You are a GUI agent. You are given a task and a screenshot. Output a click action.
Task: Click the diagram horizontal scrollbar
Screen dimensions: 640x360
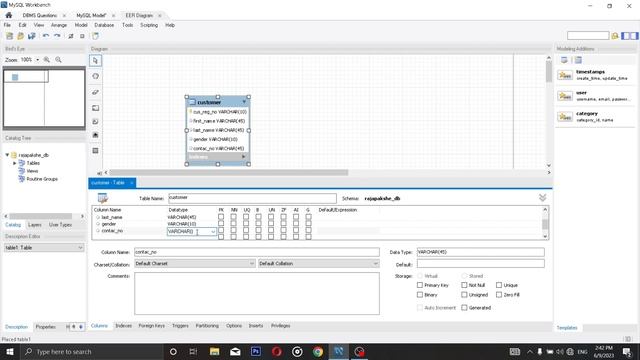[229, 173]
